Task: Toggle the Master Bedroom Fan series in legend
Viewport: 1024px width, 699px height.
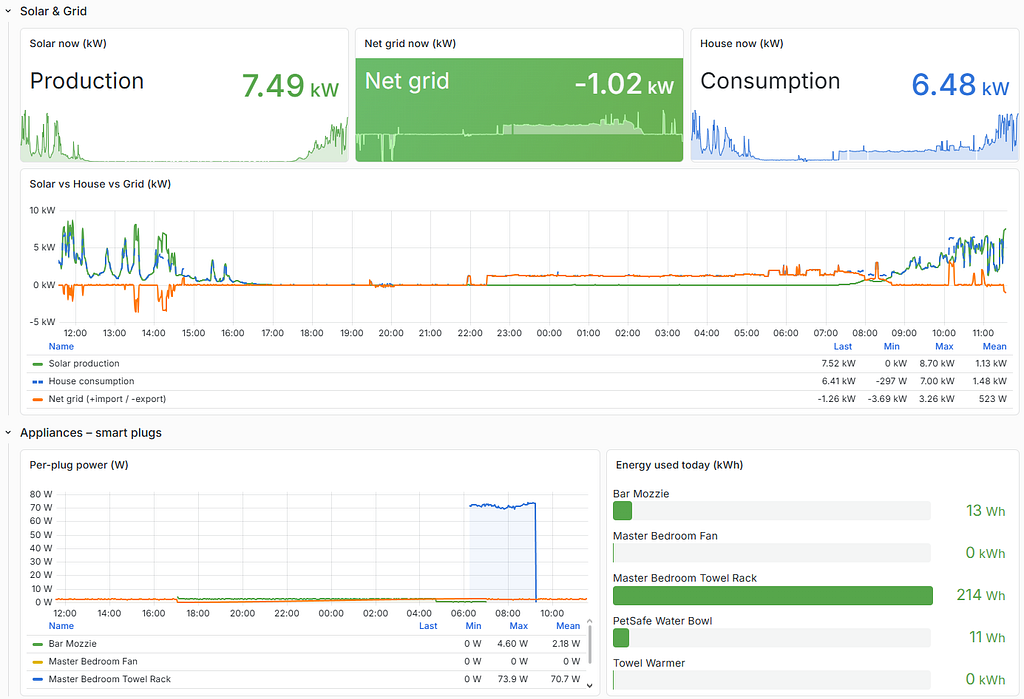Action: tap(93, 662)
